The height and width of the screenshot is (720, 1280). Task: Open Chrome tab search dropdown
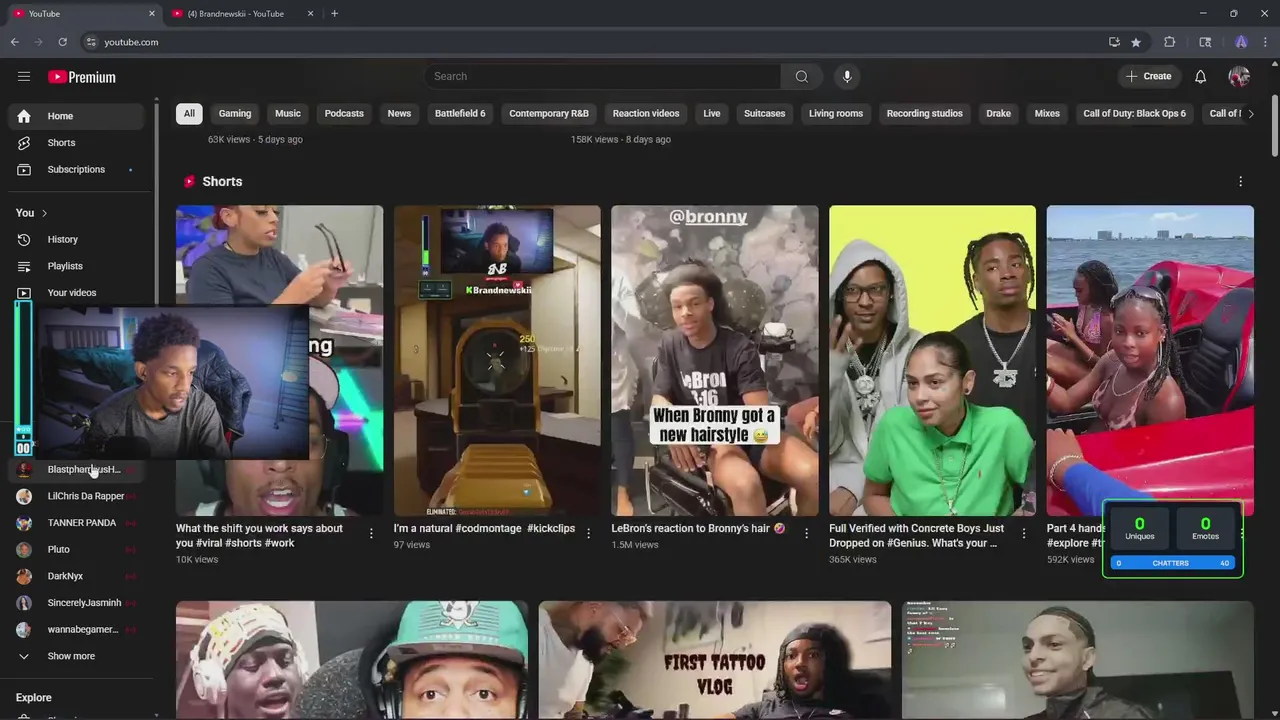pos(1205,42)
